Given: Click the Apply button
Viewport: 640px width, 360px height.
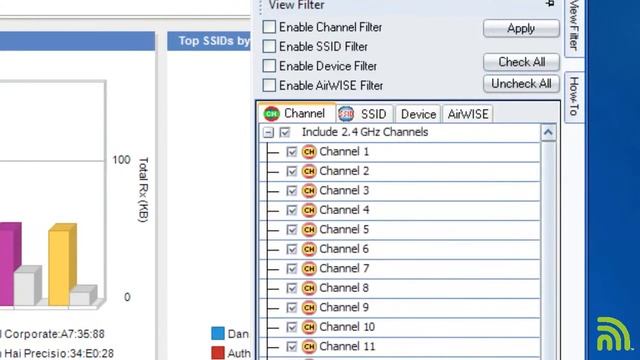Looking at the screenshot, I should (x=521, y=28).
